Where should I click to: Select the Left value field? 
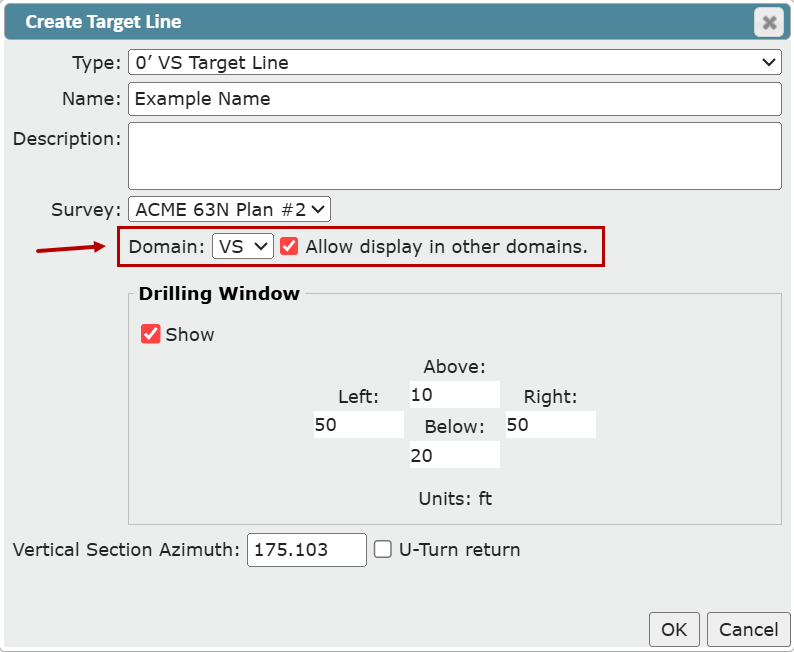(x=359, y=424)
